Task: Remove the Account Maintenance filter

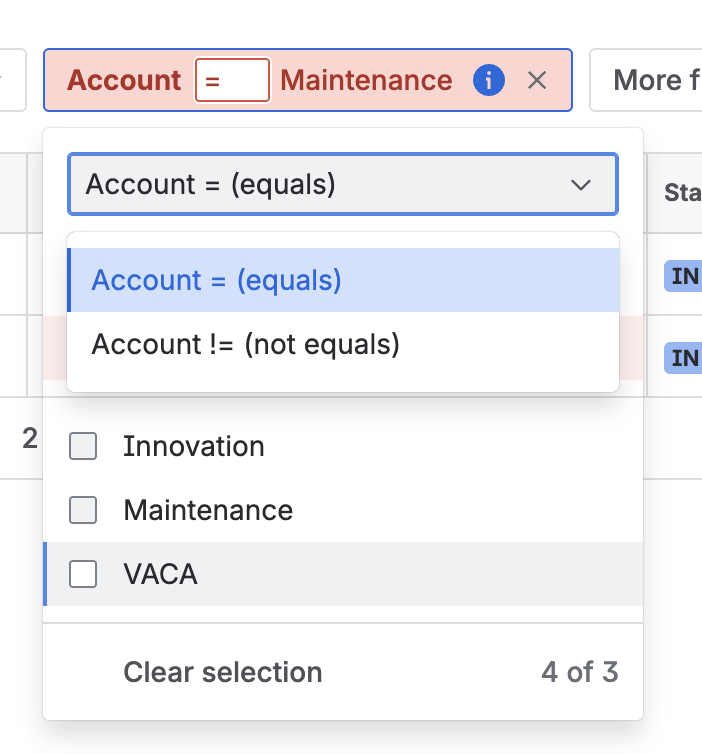Action: coord(537,80)
